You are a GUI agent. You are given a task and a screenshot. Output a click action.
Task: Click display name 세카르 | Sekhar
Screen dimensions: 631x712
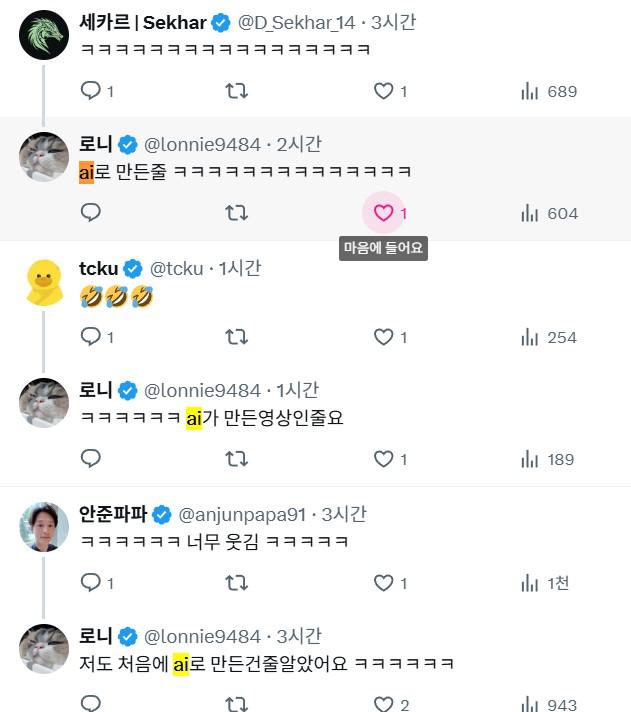[142, 23]
